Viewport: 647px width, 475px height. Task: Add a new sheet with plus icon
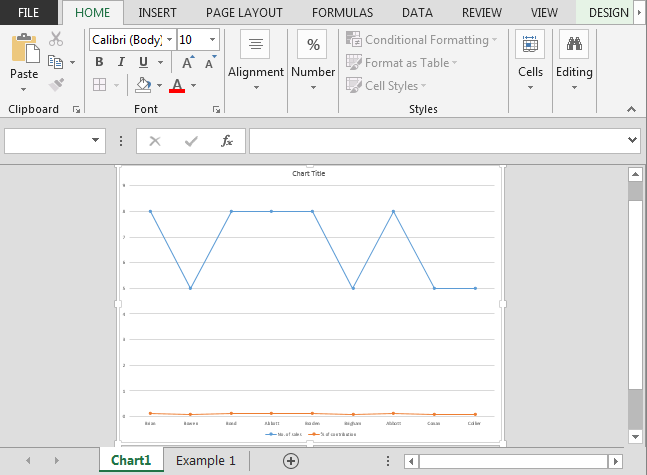tap(291, 461)
